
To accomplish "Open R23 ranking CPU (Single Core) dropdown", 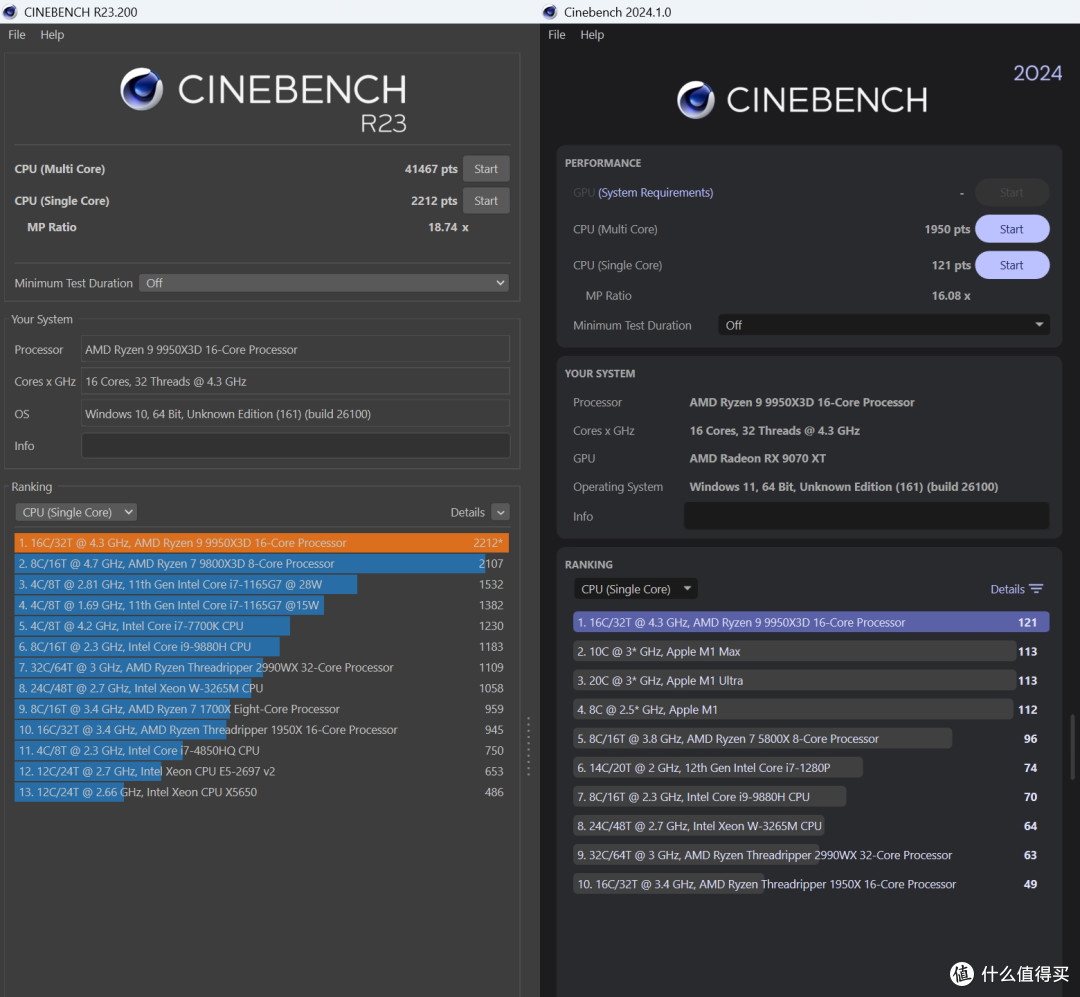I will [x=76, y=512].
